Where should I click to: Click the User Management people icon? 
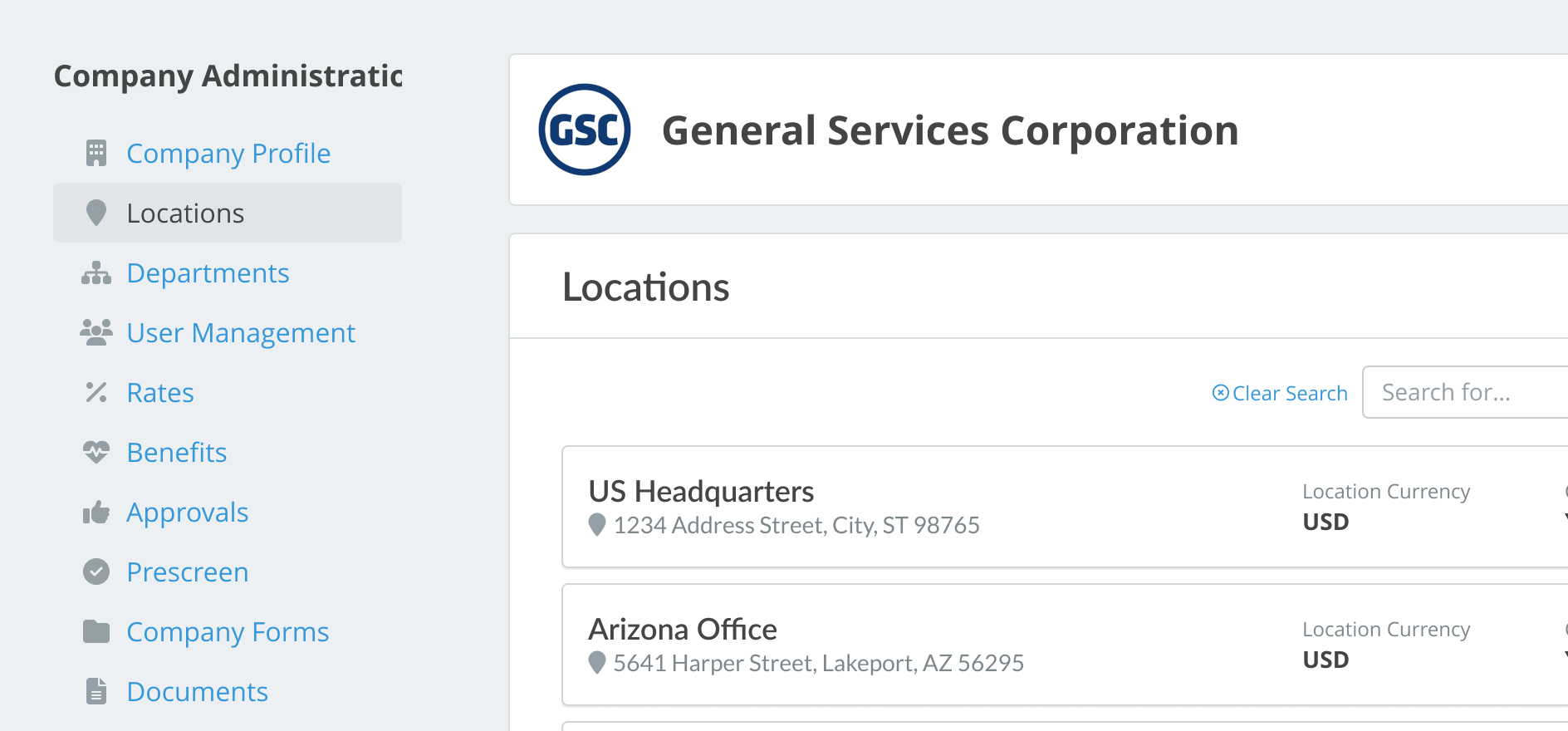click(x=96, y=332)
